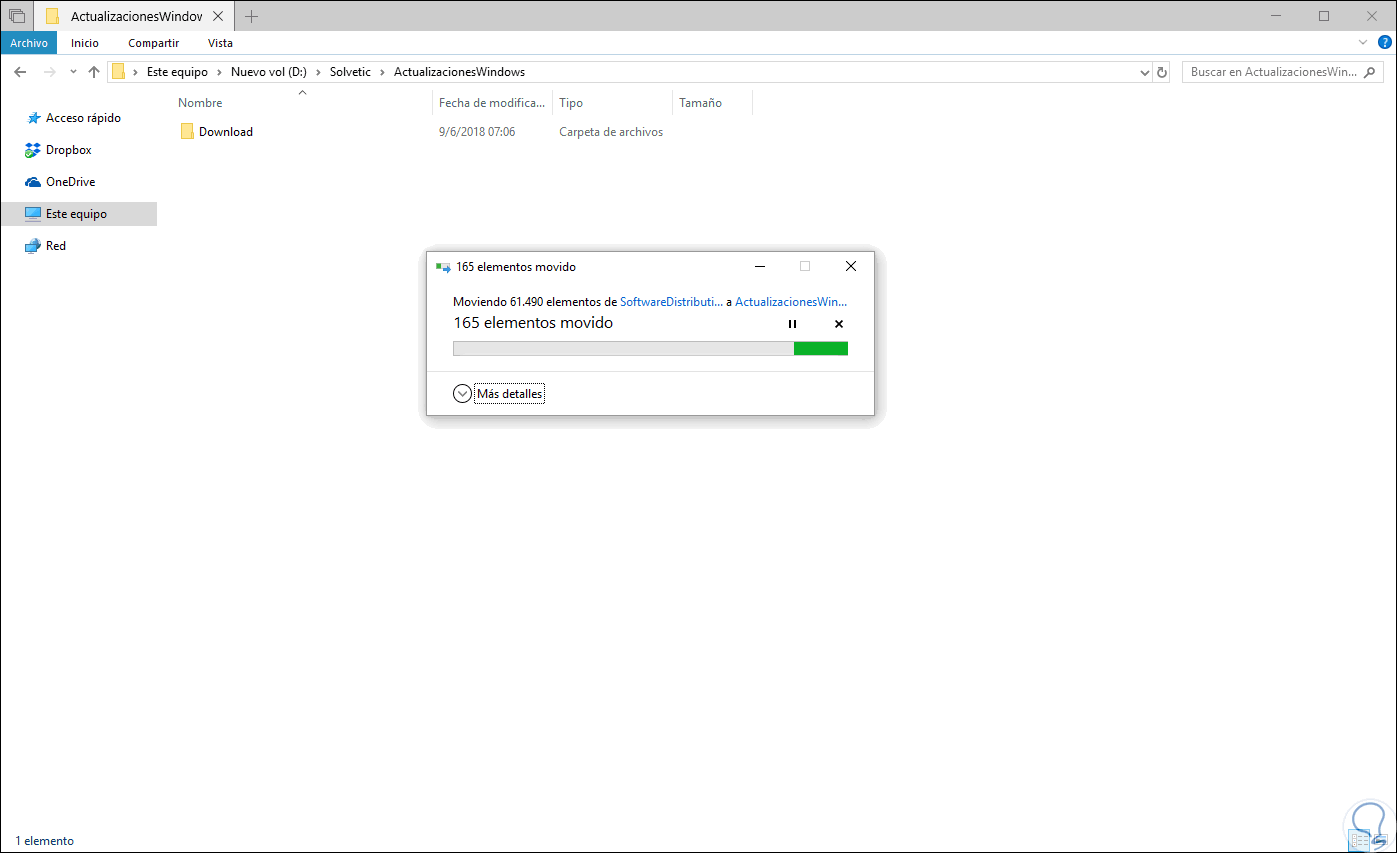The width and height of the screenshot is (1397, 853).
Task: Switch to the Vista ribbon tab
Action: (x=220, y=43)
